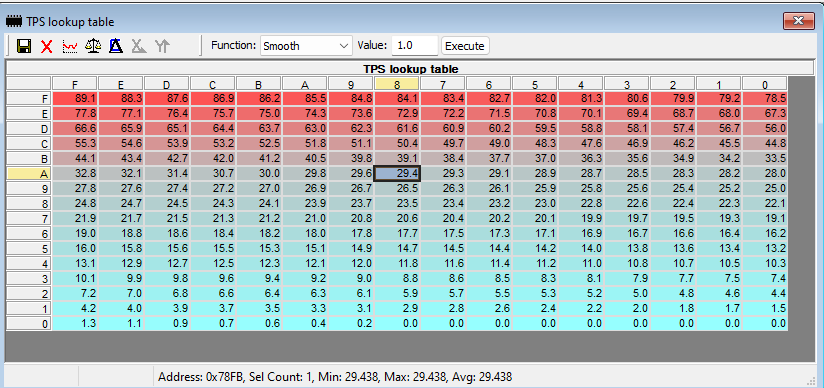Viewport: 824px width, 388px height.
Task: Discard changes with the red X icon
Action: point(47,46)
